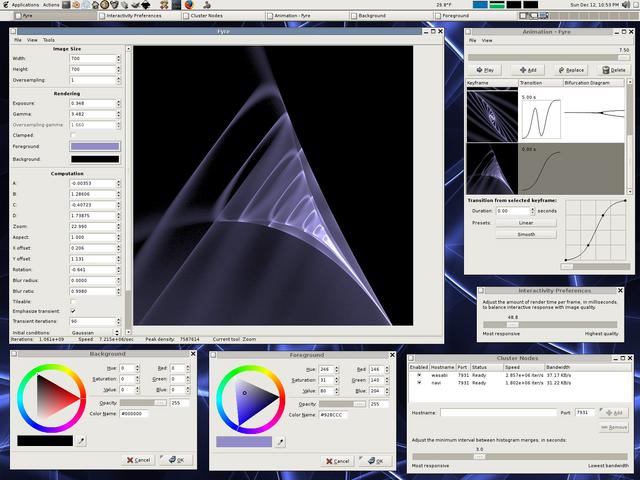Click Replace in the Animation toolbar

tap(571, 70)
